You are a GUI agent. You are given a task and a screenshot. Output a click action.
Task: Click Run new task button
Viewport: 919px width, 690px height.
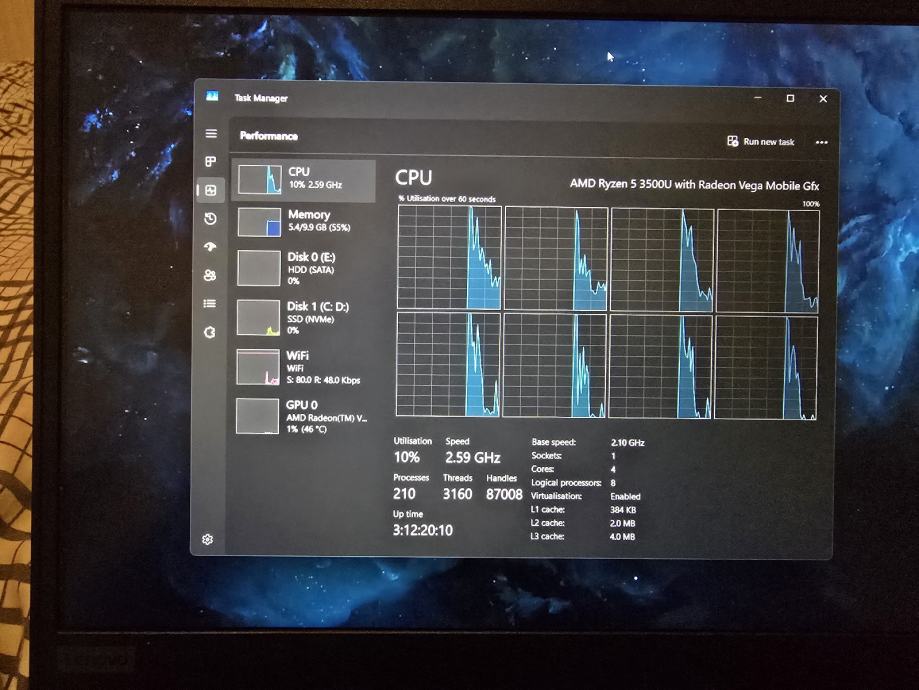click(760, 141)
